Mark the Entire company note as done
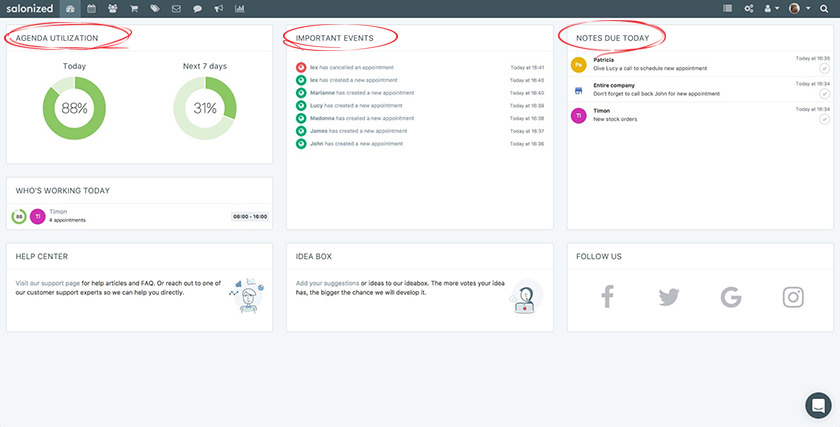The height and width of the screenshot is (427, 840). (824, 94)
